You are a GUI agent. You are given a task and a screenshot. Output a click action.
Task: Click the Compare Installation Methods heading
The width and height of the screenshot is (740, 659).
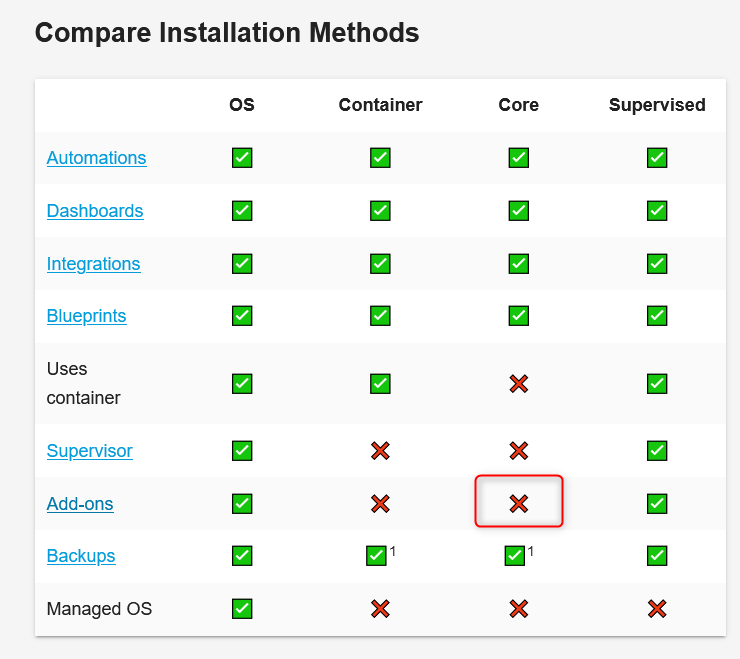point(227,33)
